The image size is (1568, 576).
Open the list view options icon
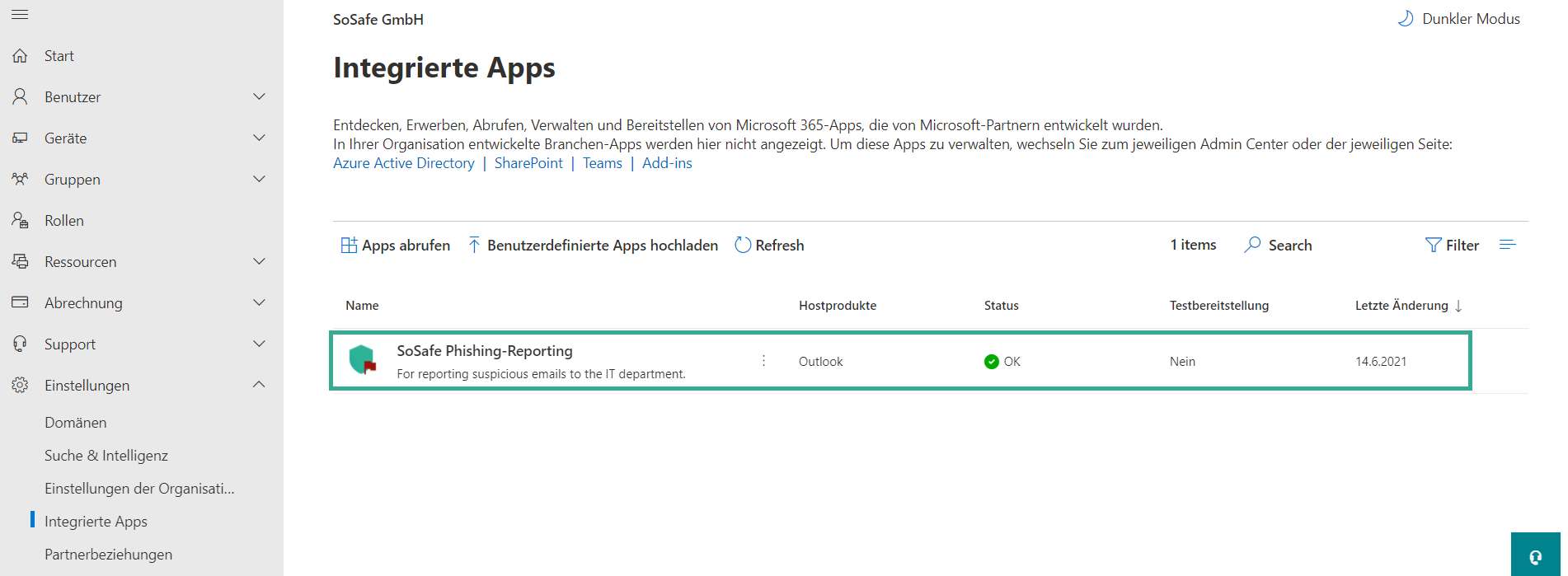point(1507,245)
